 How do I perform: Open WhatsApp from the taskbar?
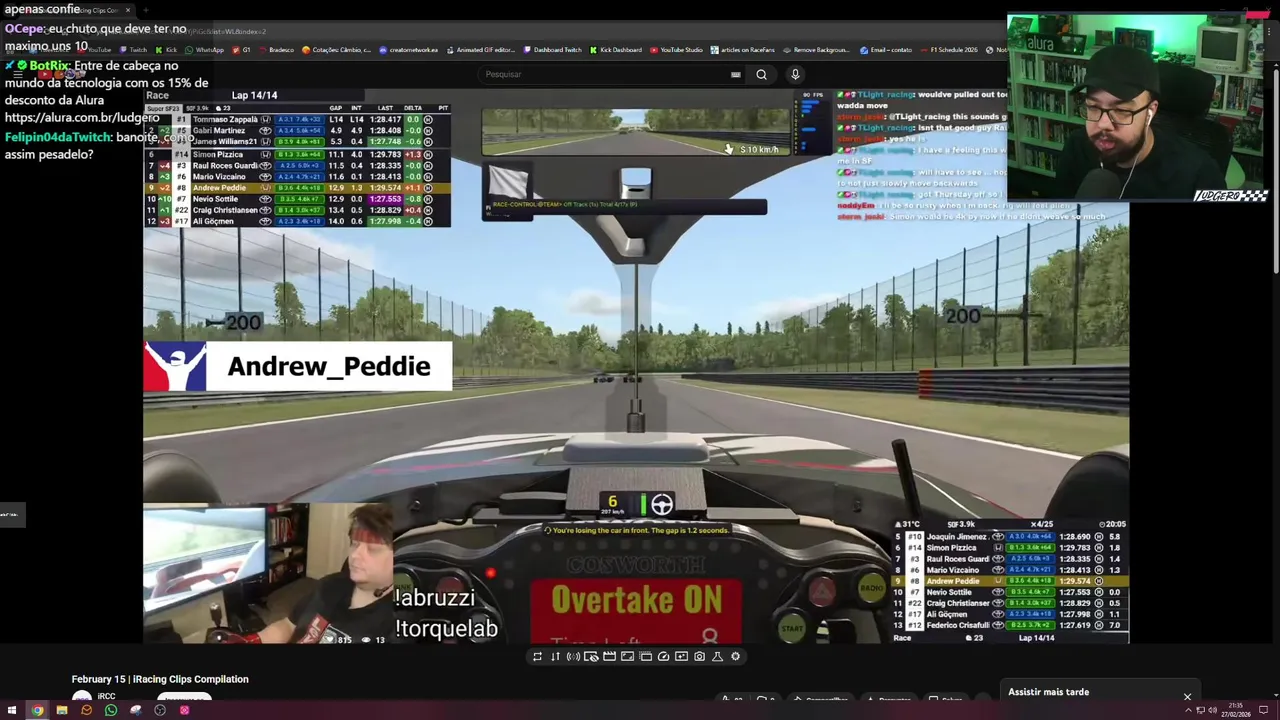point(110,710)
